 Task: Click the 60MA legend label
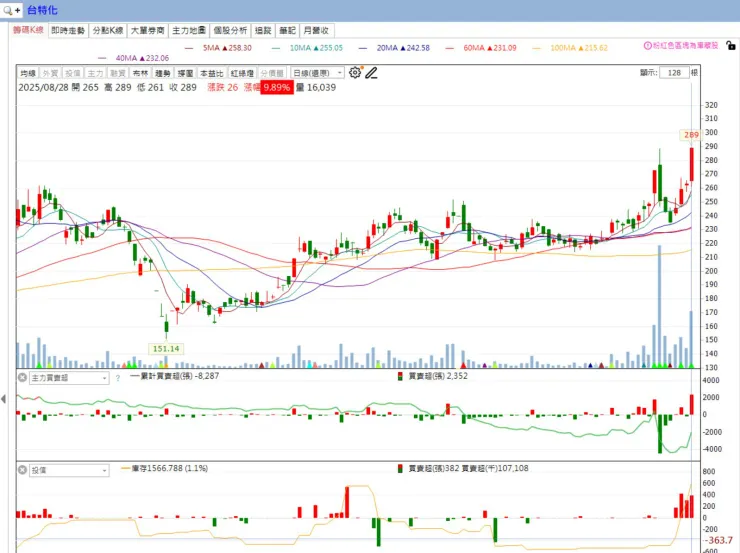coord(490,48)
